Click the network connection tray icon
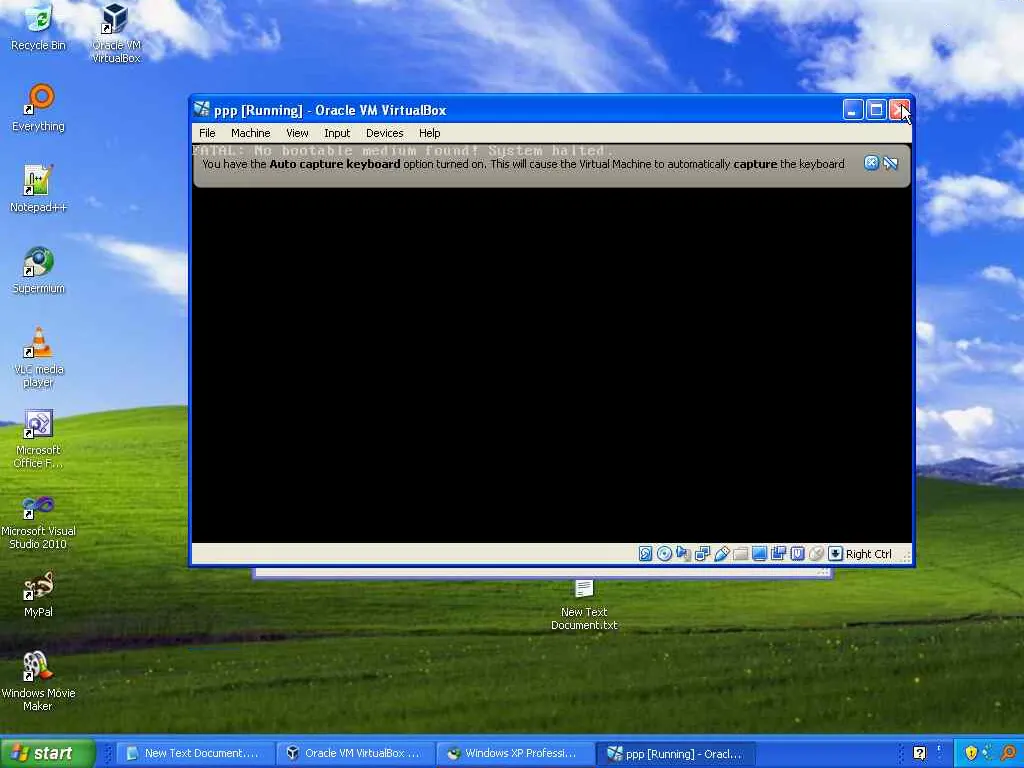The height and width of the screenshot is (768, 1024). tap(989, 753)
